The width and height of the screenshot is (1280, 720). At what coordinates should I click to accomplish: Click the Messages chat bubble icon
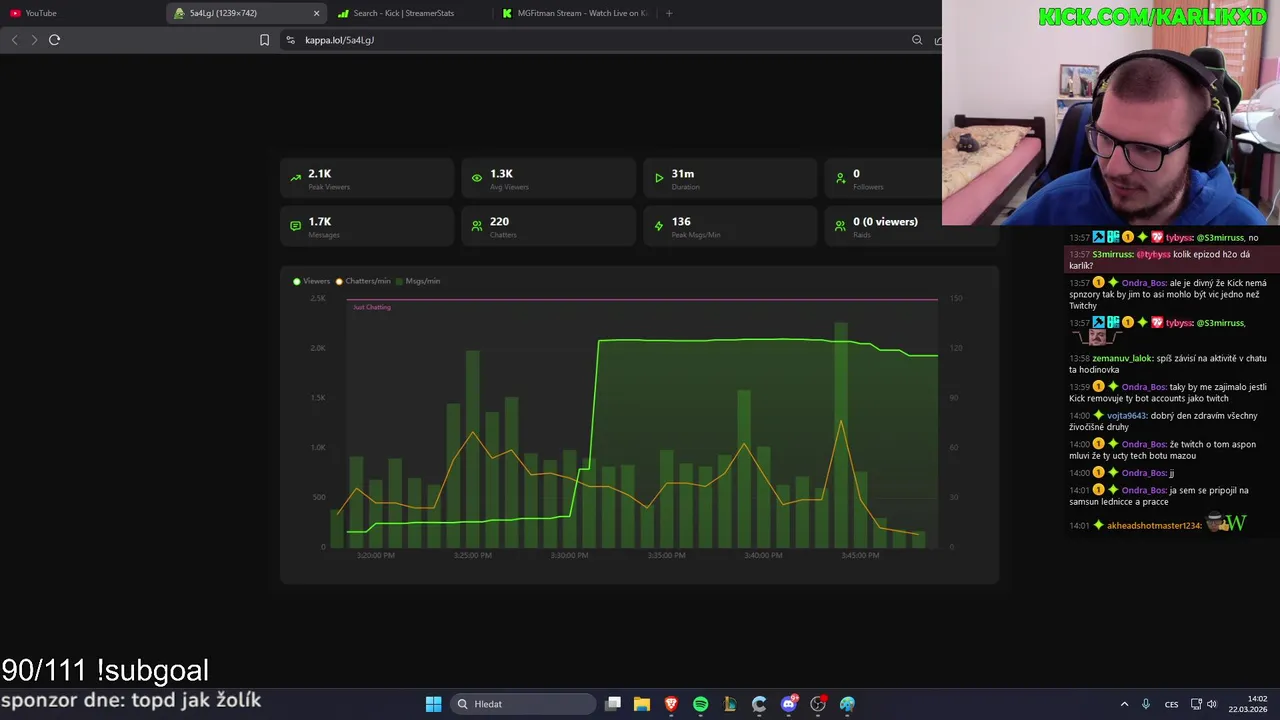point(295,226)
